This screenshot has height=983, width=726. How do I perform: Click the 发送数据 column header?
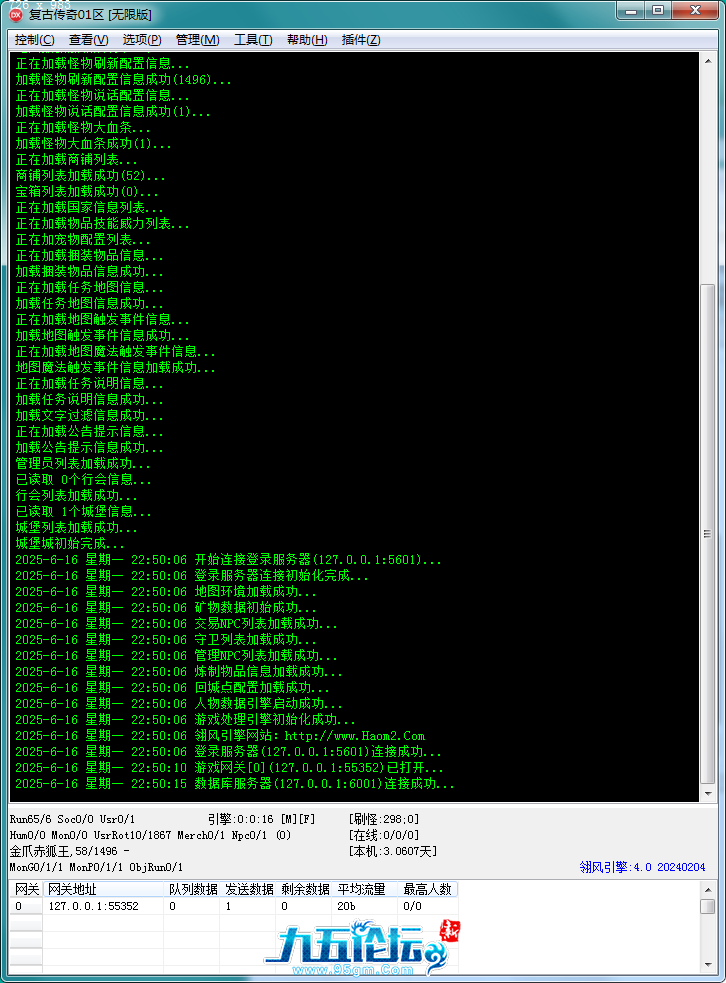tap(248, 889)
